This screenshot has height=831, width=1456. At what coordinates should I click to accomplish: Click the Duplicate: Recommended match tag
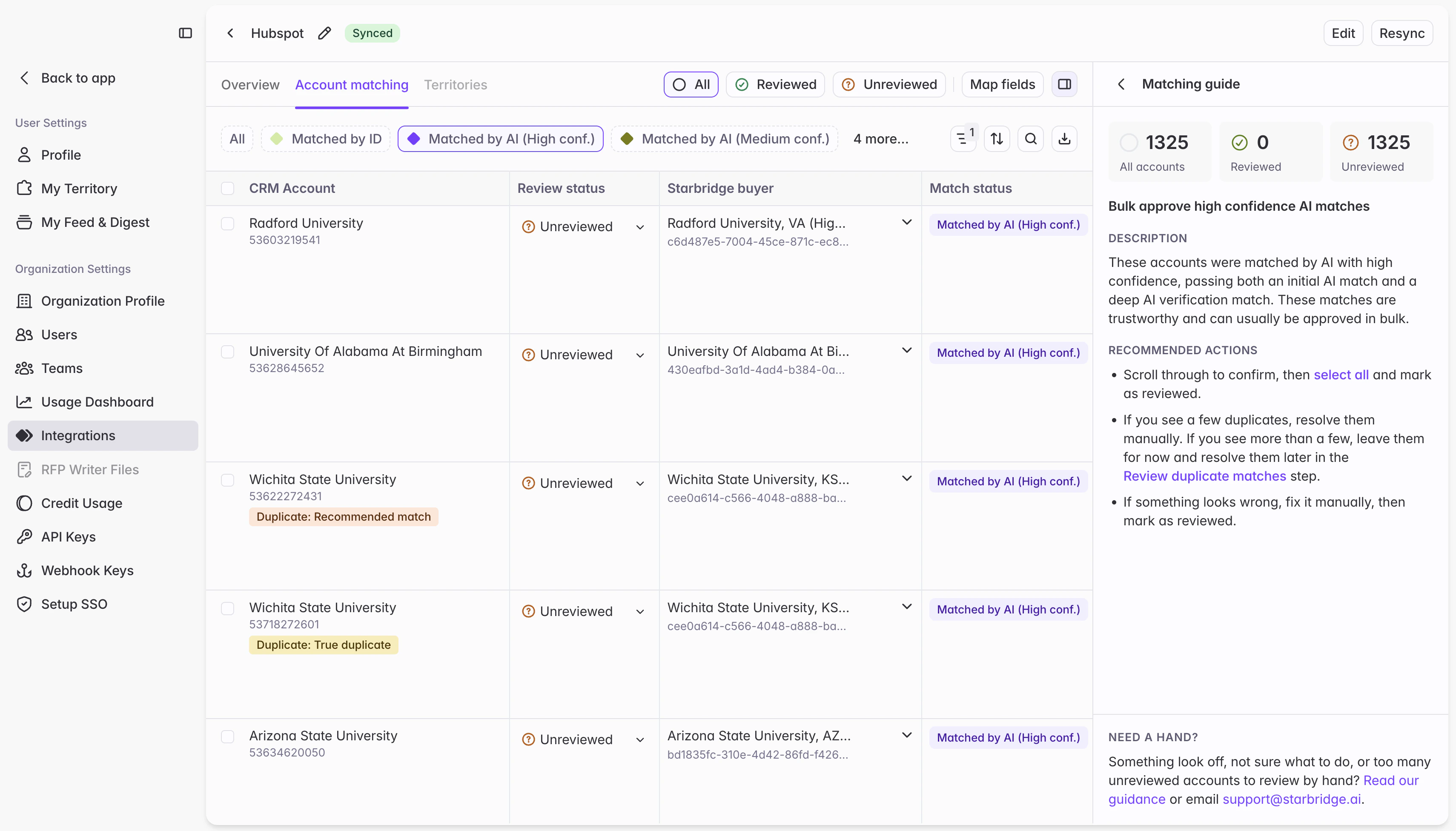(x=344, y=516)
